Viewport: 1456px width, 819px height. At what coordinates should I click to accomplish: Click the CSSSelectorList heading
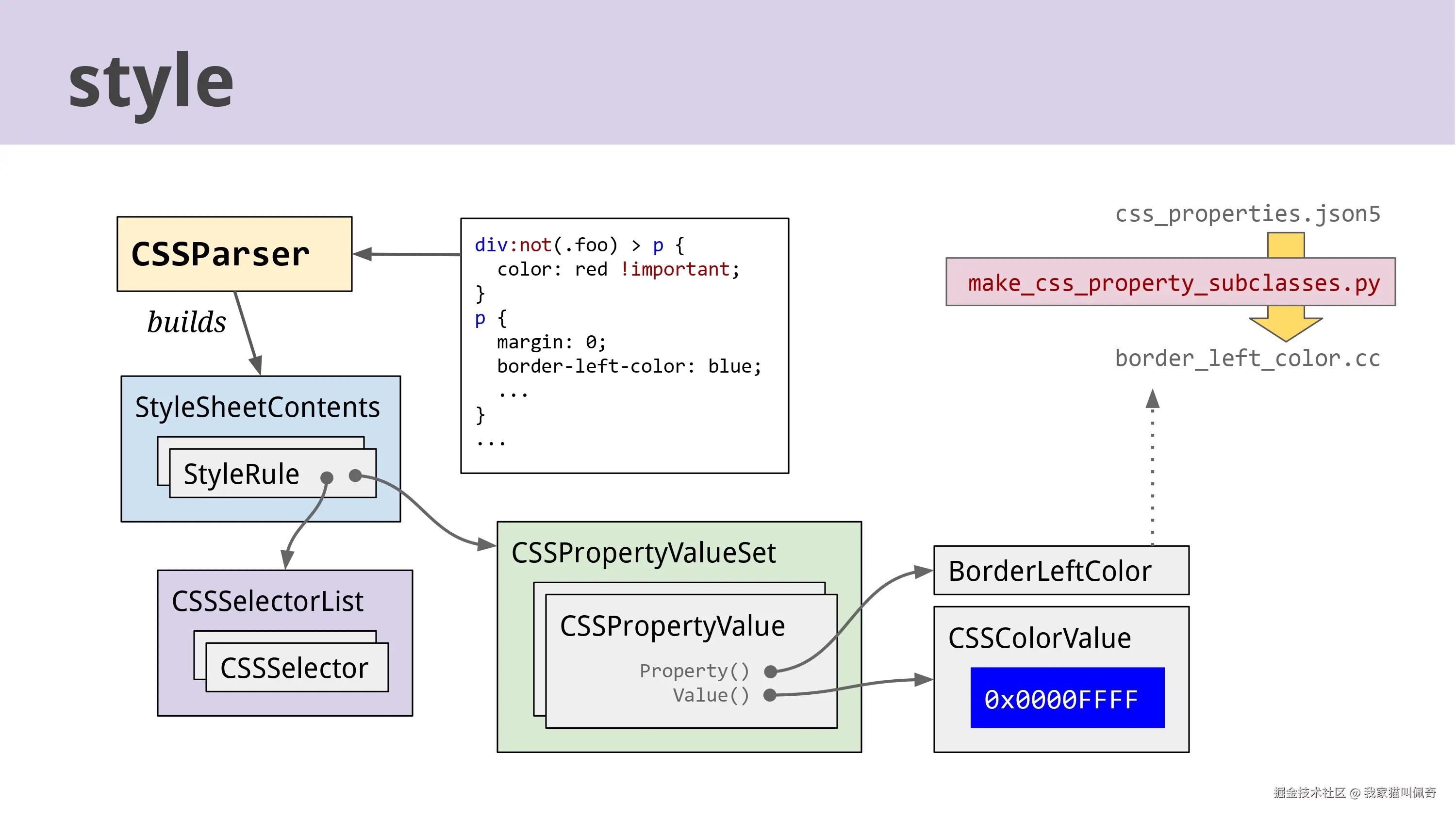pyautogui.click(x=267, y=601)
